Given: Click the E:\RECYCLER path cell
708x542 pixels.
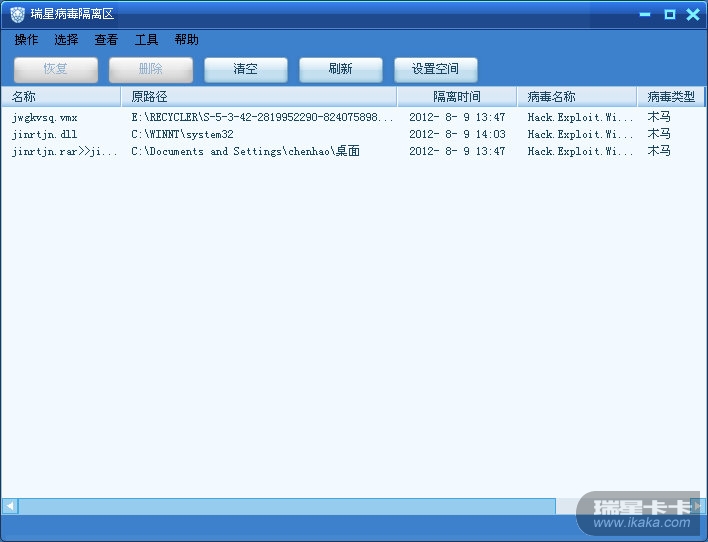Looking at the screenshot, I should click(262, 117).
